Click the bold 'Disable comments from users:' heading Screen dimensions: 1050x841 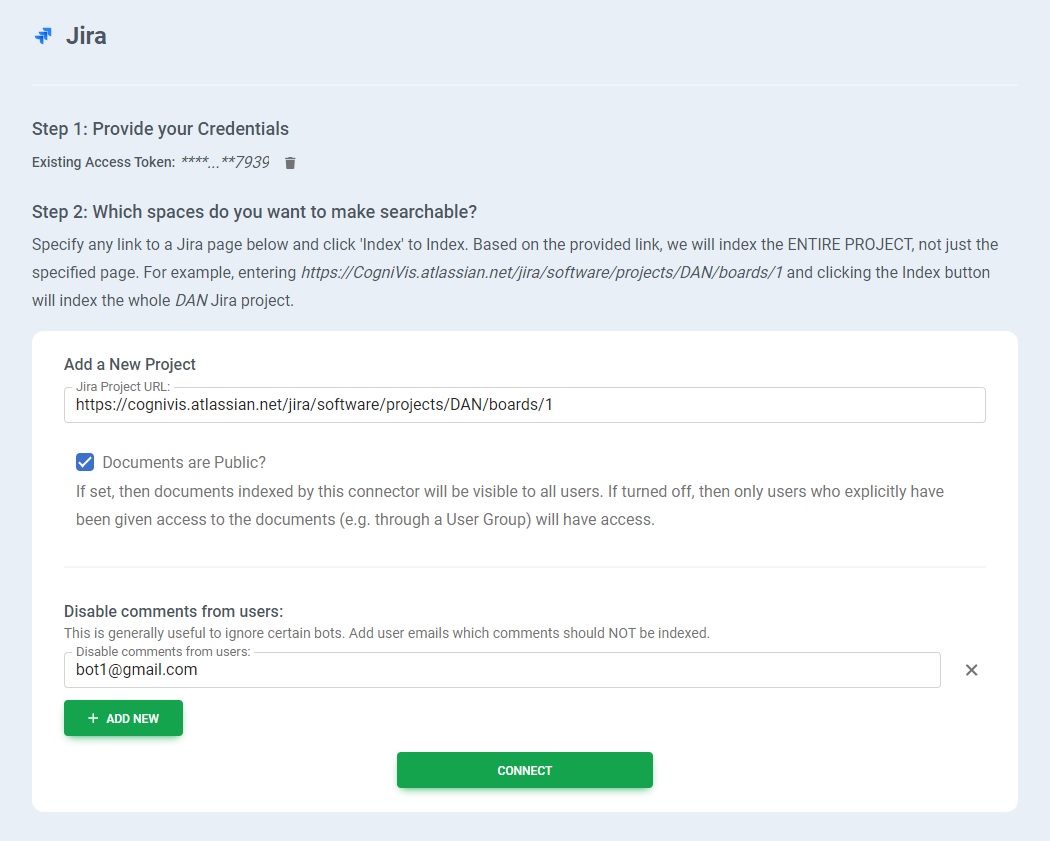pos(173,611)
